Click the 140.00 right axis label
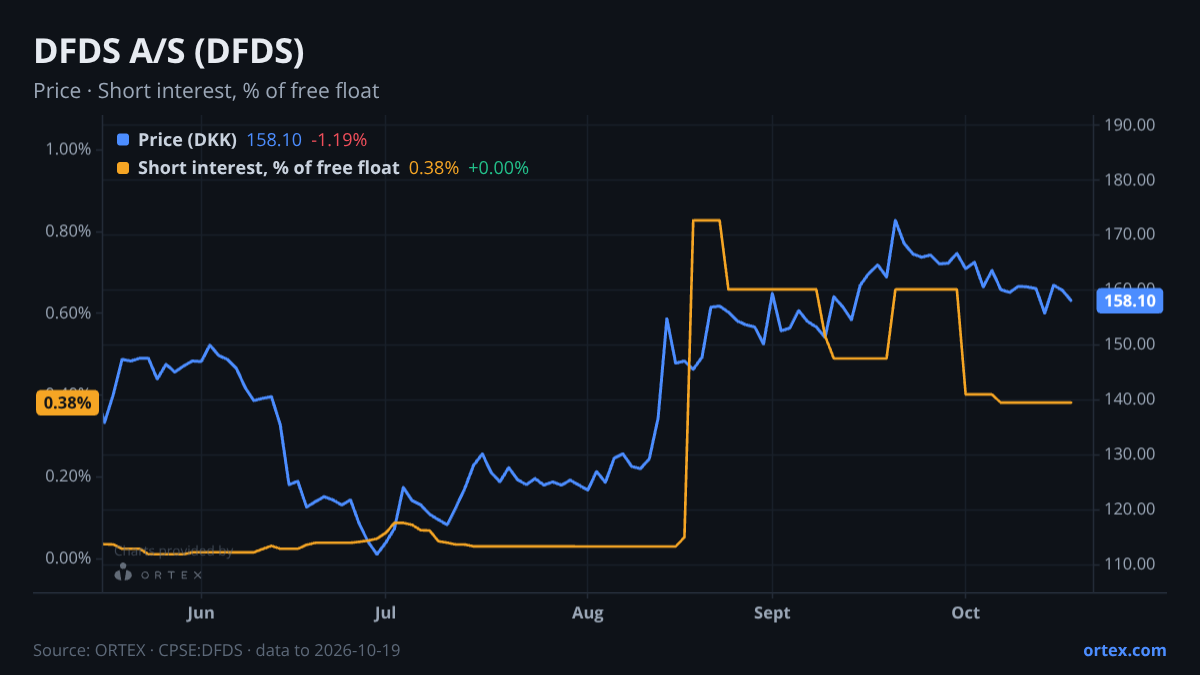 click(1130, 400)
